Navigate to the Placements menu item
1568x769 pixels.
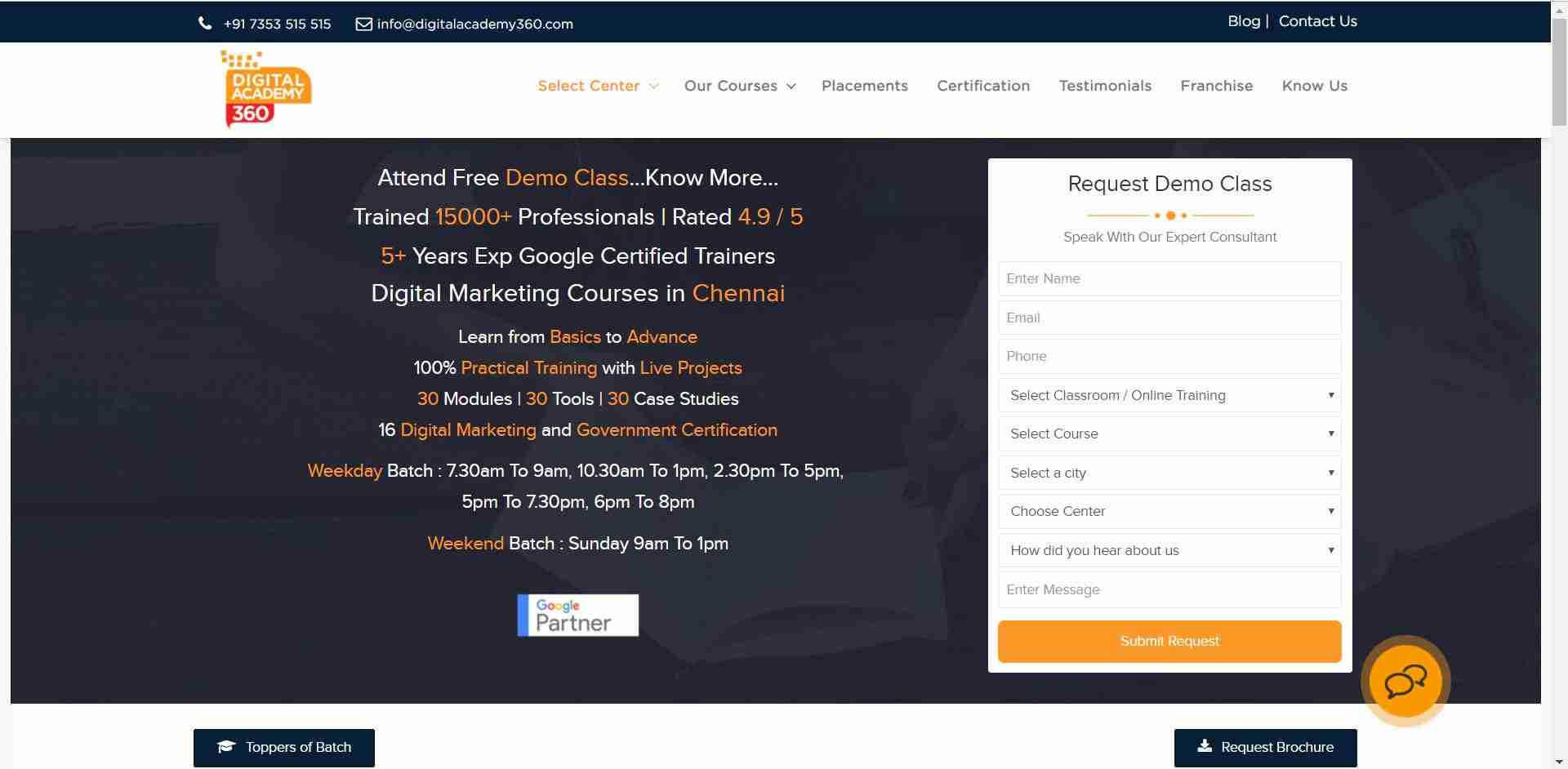865,86
